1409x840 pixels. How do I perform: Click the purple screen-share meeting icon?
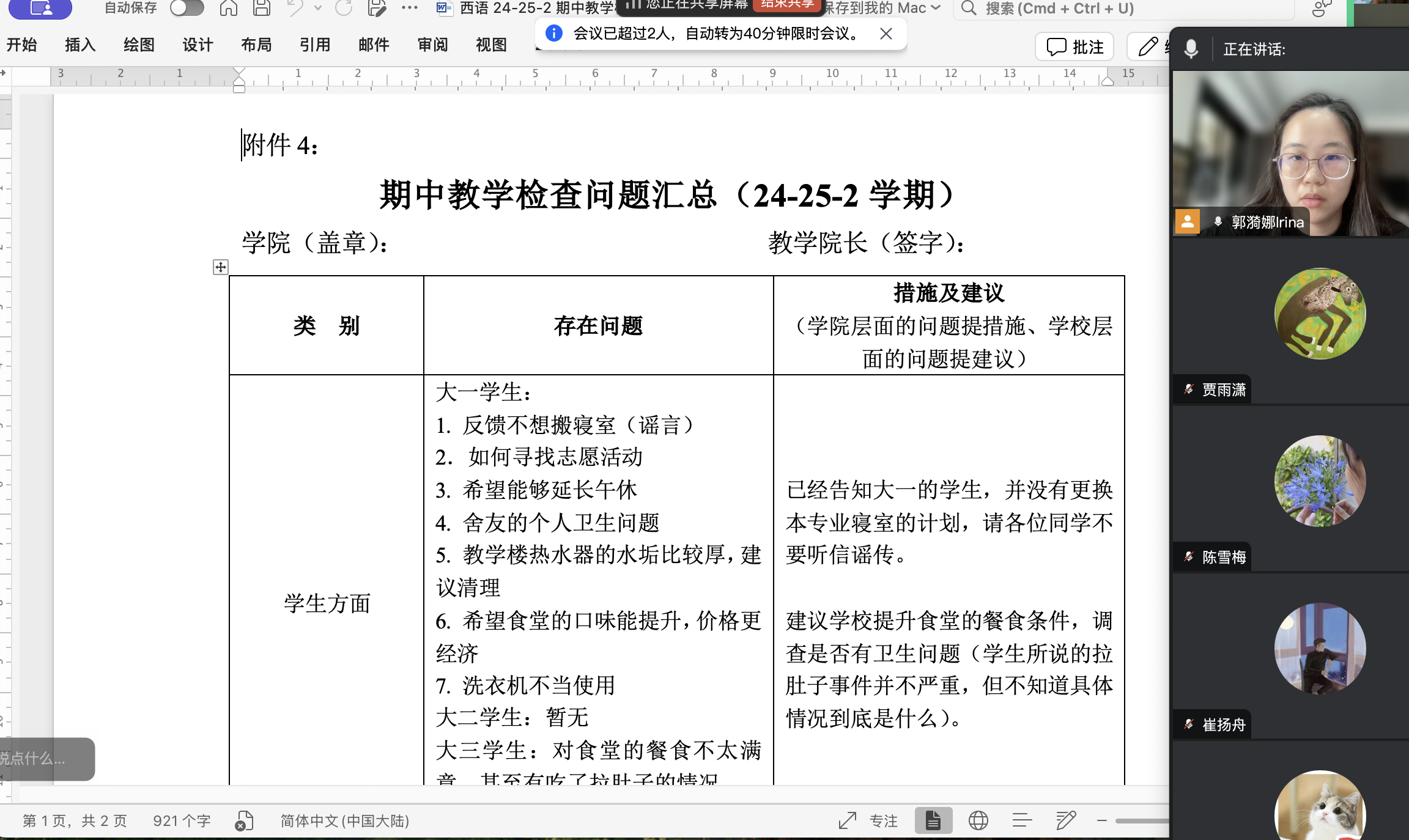click(41, 8)
